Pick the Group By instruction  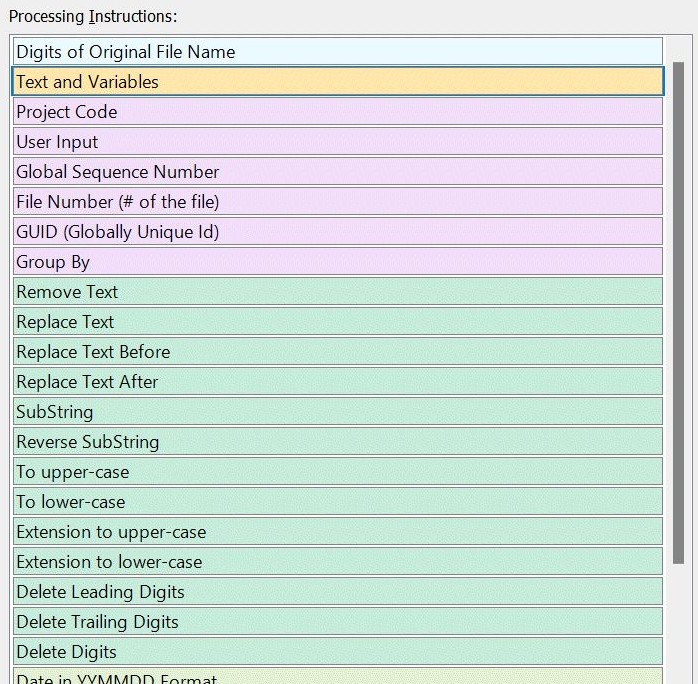click(338, 261)
